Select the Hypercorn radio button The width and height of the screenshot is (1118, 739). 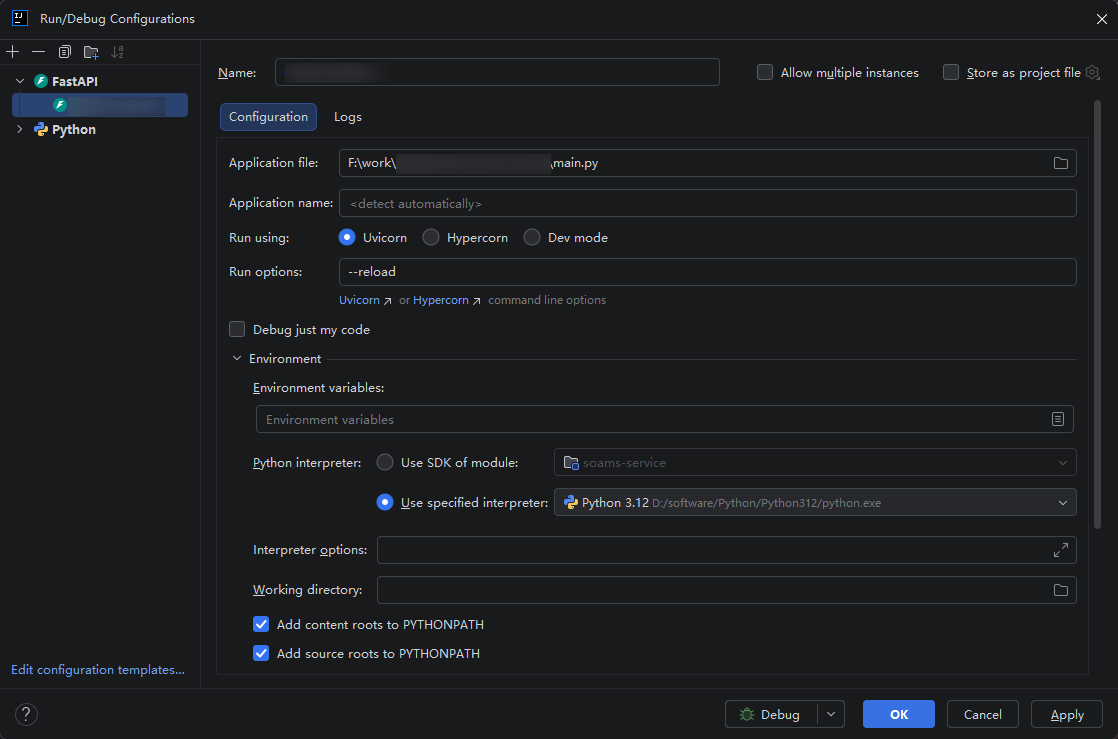click(x=431, y=238)
